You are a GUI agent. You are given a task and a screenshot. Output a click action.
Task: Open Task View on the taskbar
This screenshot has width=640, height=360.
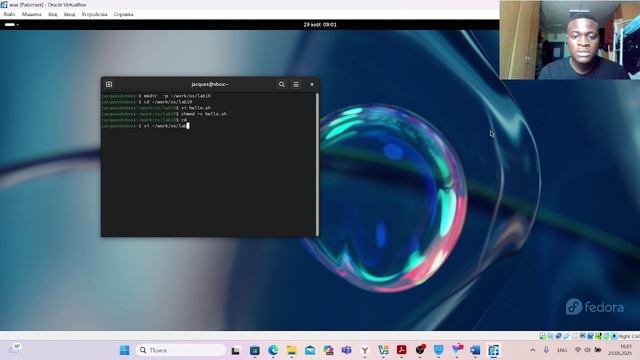[x=236, y=350]
